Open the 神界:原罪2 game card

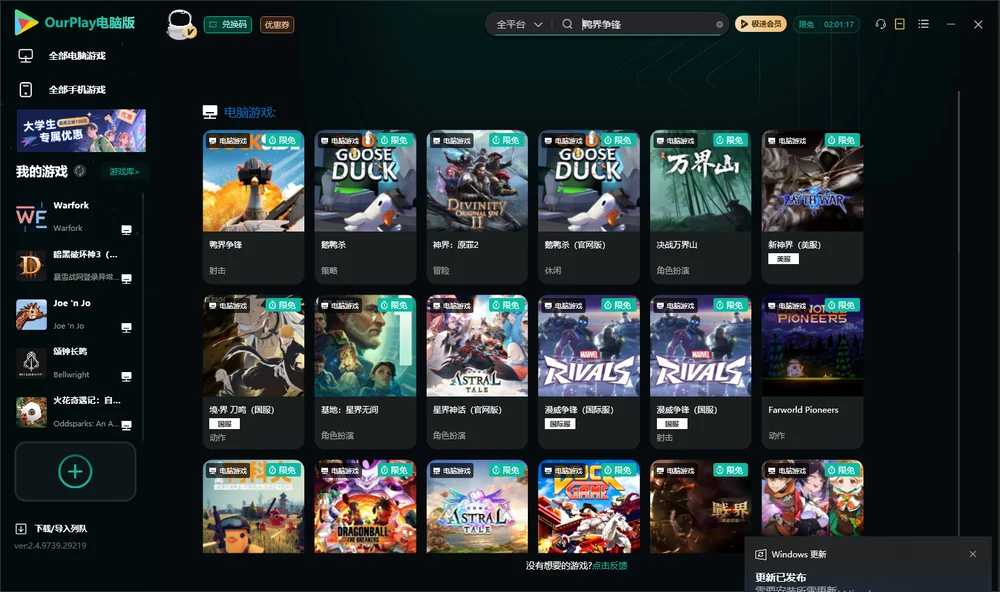coord(477,207)
